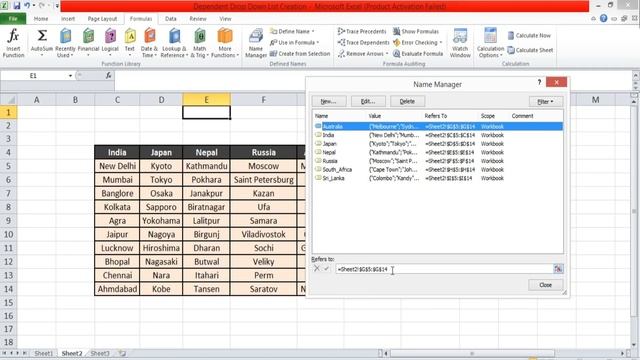Image resolution: width=640 pixels, height=360 pixels.
Task: Open the Name Manager help question mark
Action: 539,82
